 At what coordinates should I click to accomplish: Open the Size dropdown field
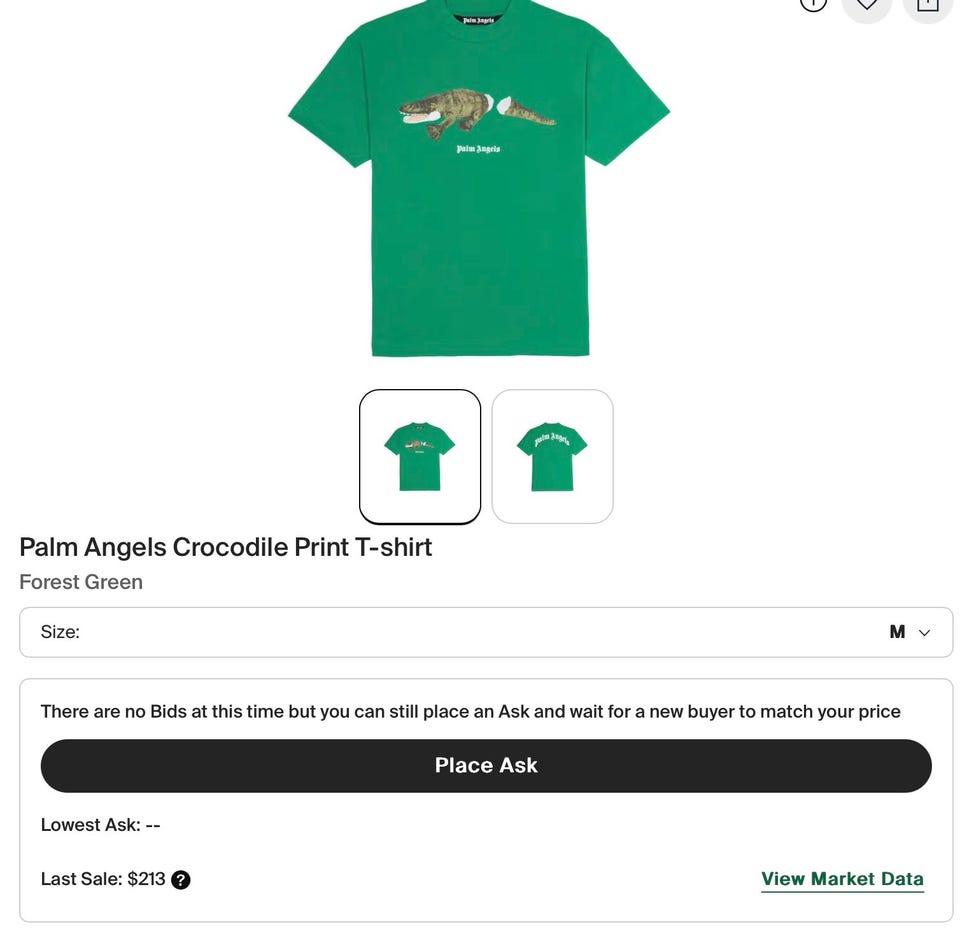tap(486, 632)
